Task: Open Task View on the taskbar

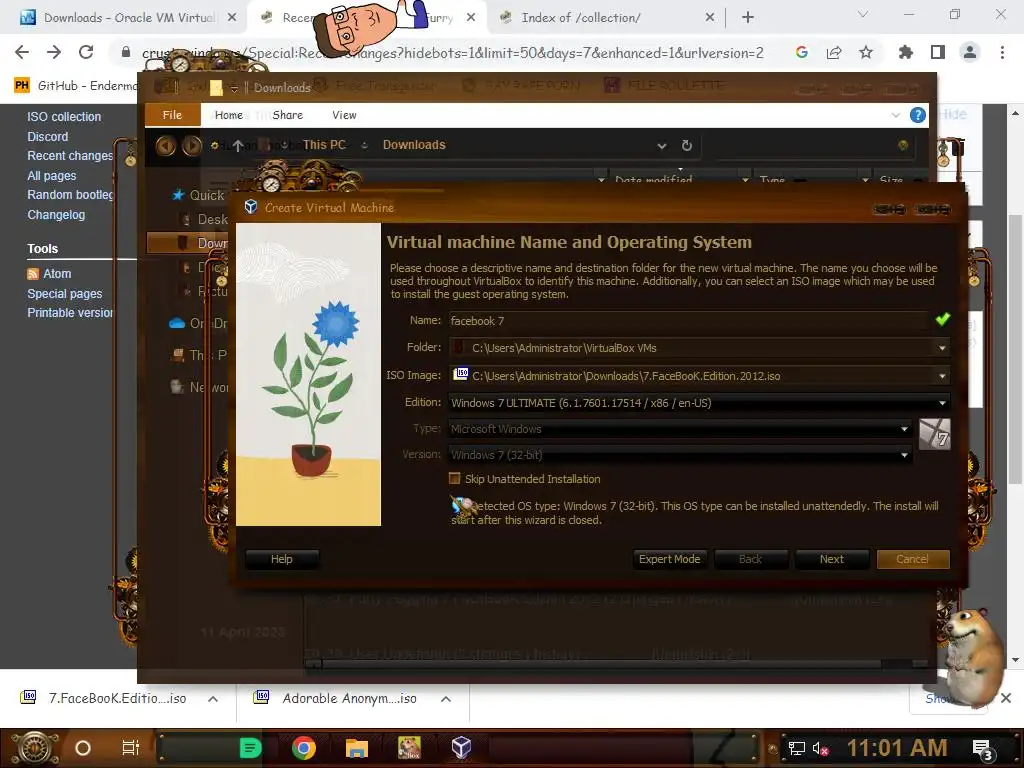Action: click(131, 748)
